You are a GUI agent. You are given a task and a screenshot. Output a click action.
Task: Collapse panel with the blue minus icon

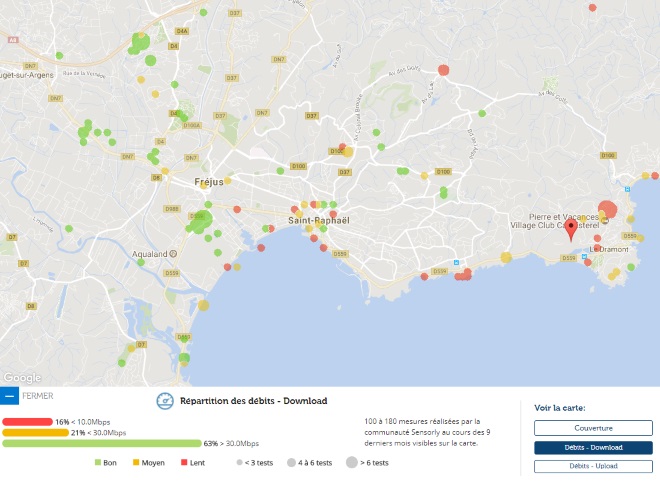10,396
